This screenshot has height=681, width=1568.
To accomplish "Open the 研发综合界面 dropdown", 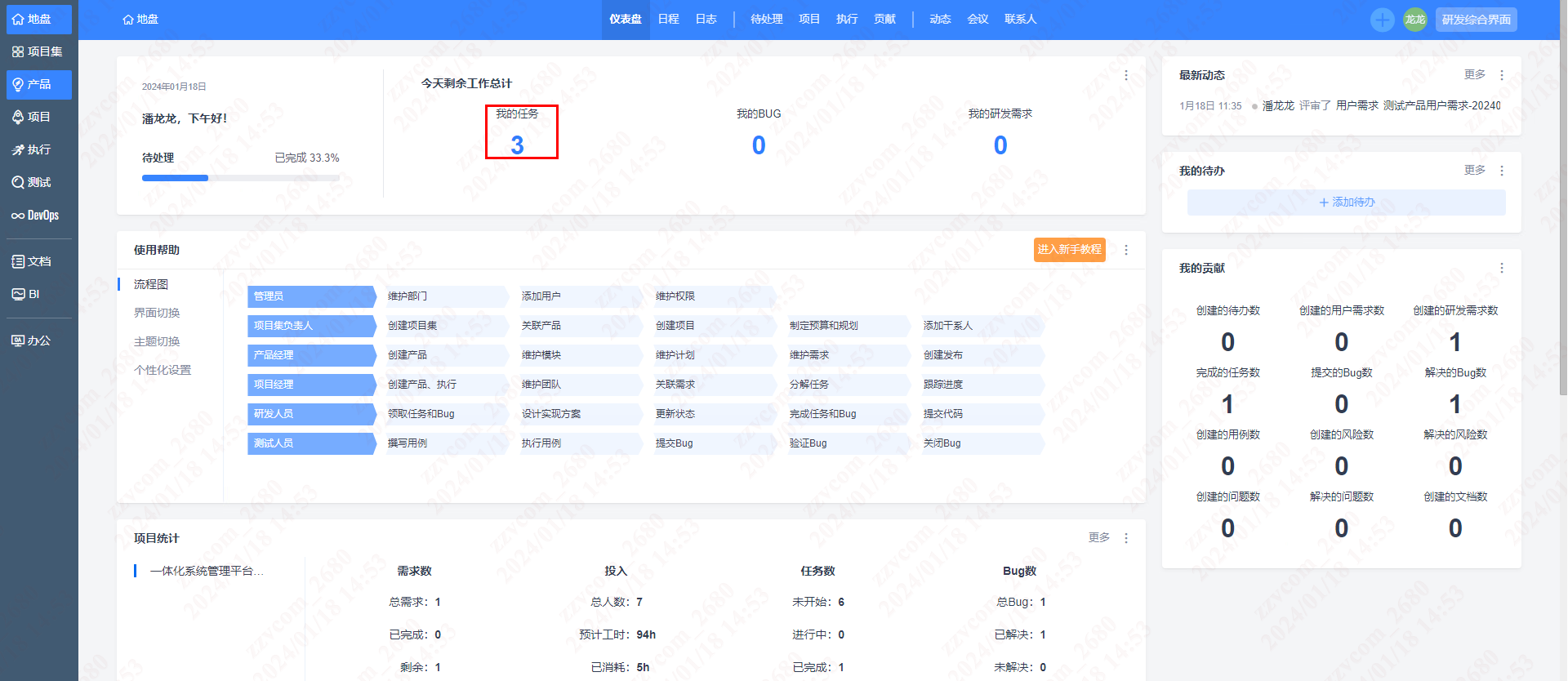I will pyautogui.click(x=1476, y=20).
